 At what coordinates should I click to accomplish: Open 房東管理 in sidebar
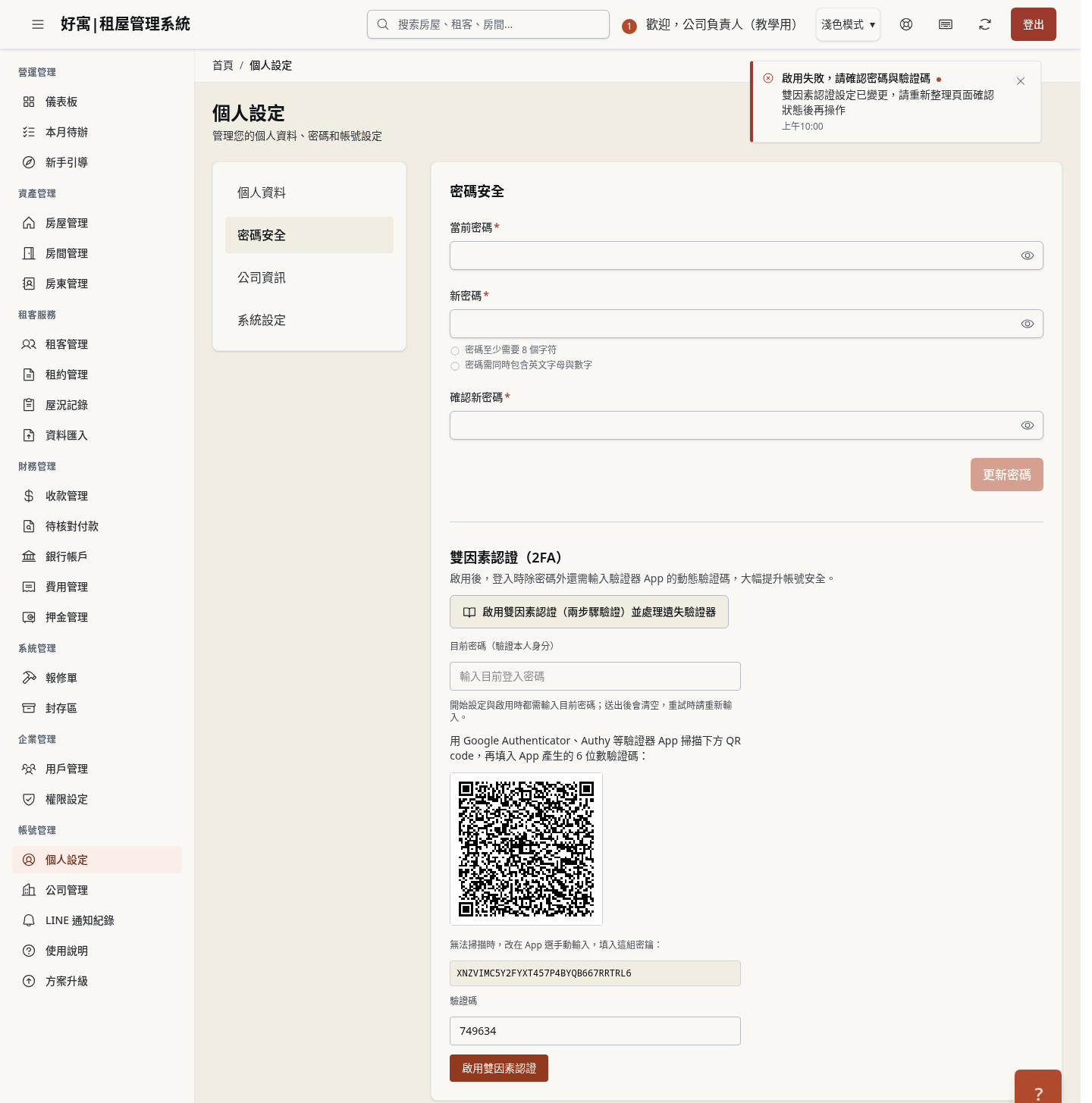click(x=97, y=284)
